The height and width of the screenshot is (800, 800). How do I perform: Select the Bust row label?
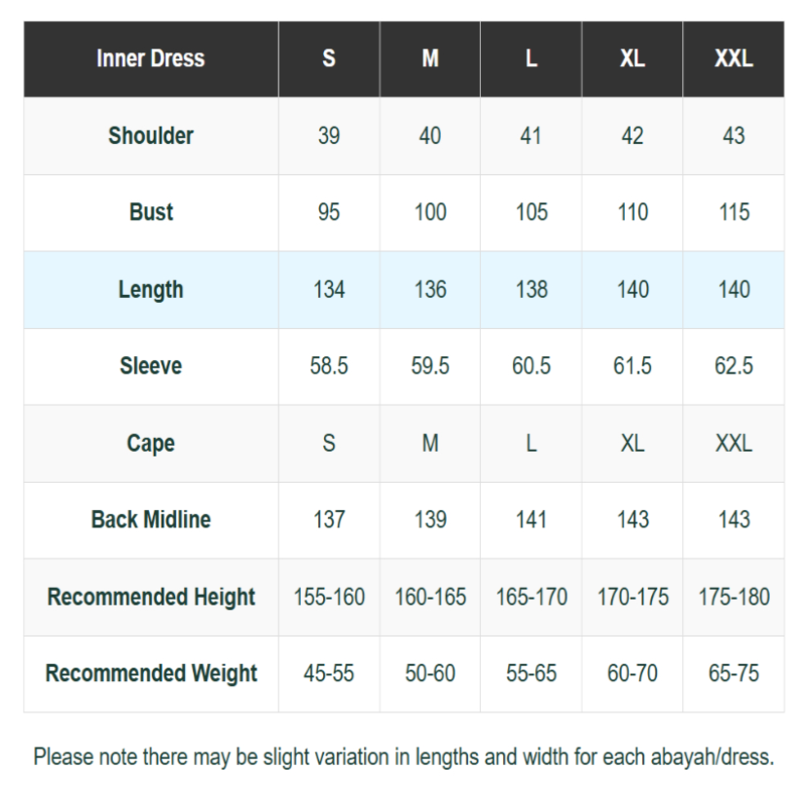click(x=150, y=212)
